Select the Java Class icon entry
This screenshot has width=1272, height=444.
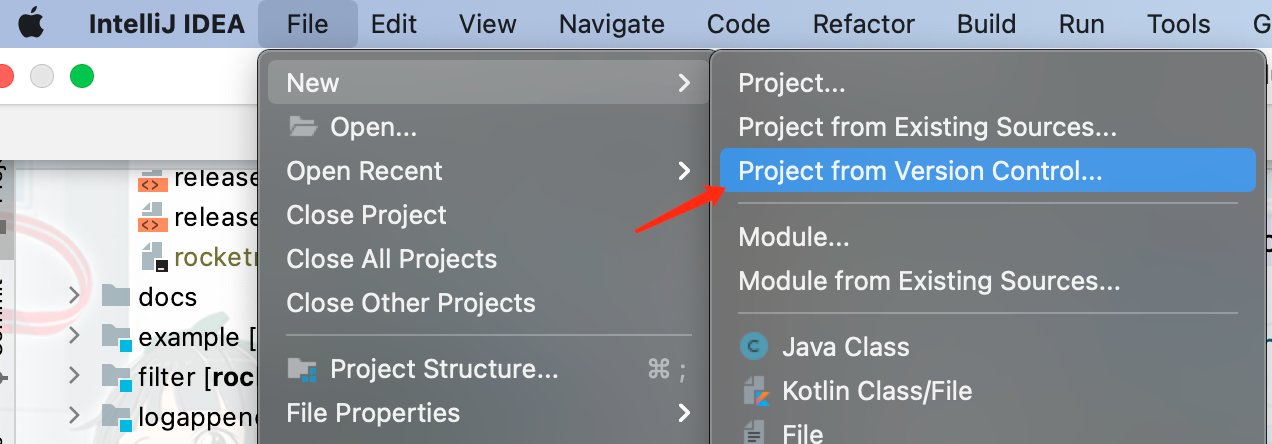pos(752,347)
